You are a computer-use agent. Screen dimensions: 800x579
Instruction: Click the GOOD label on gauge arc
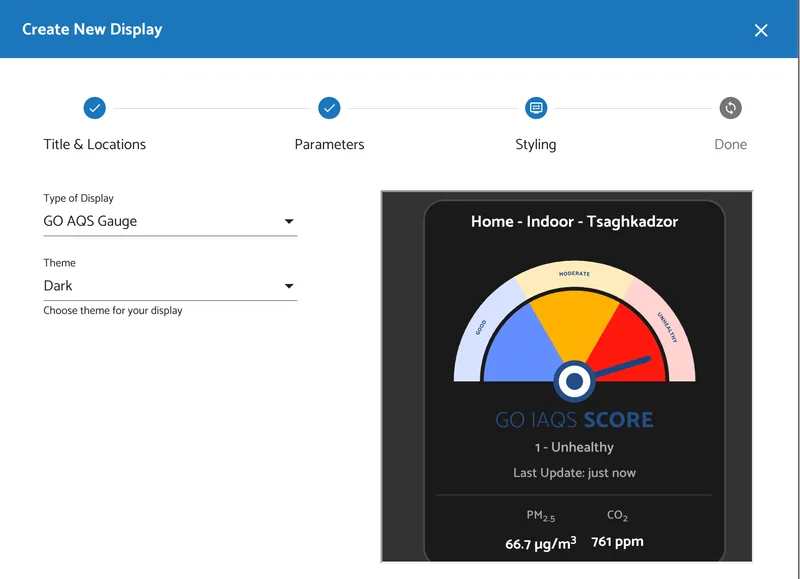click(481, 328)
